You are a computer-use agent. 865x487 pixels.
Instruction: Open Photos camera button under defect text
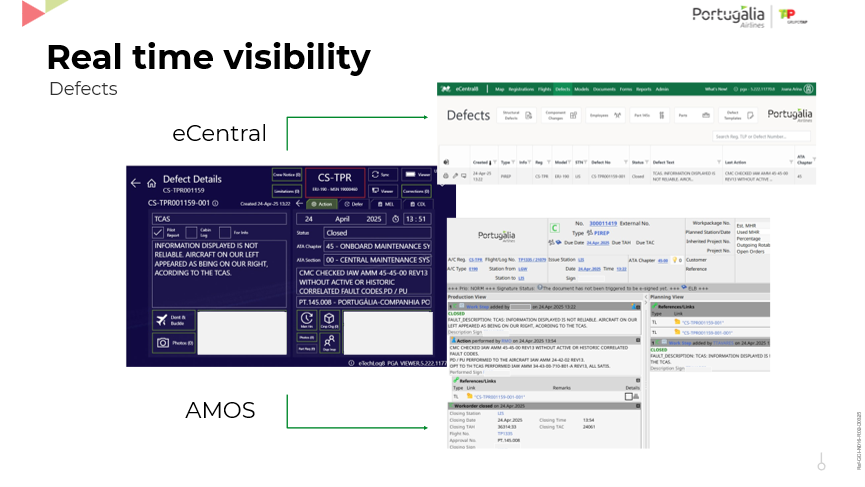pyautogui.click(x=174, y=342)
